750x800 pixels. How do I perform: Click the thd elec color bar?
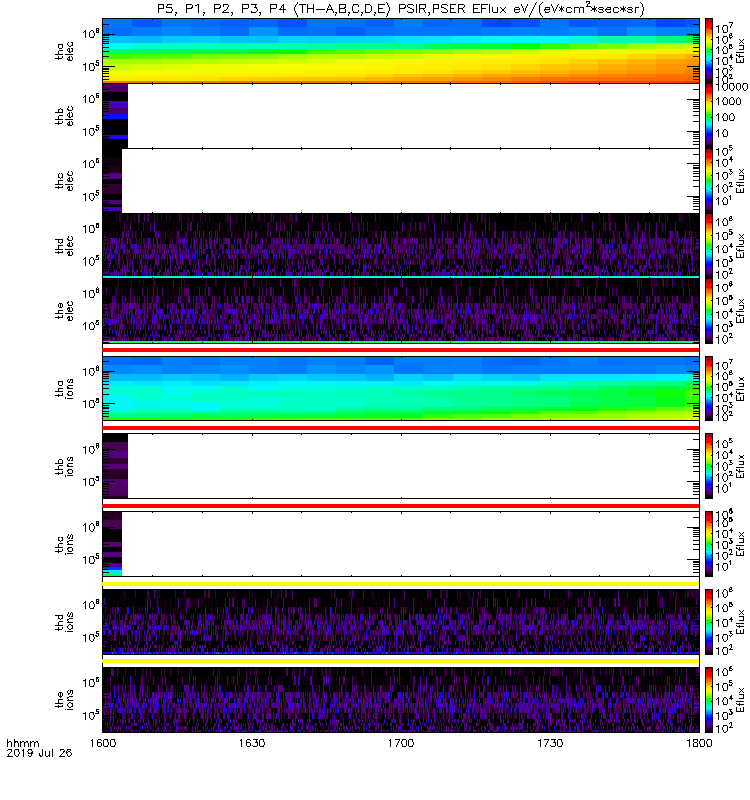click(709, 245)
